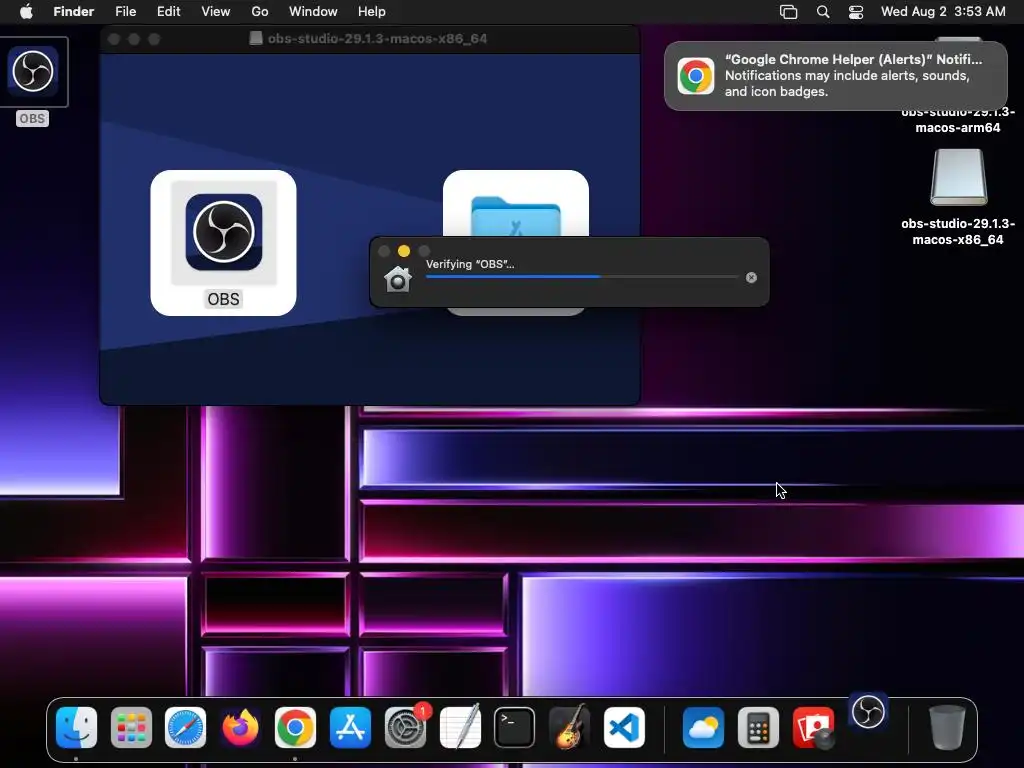Open Spotlight search from the menu bar
The height and width of the screenshot is (768, 1024).
point(823,12)
